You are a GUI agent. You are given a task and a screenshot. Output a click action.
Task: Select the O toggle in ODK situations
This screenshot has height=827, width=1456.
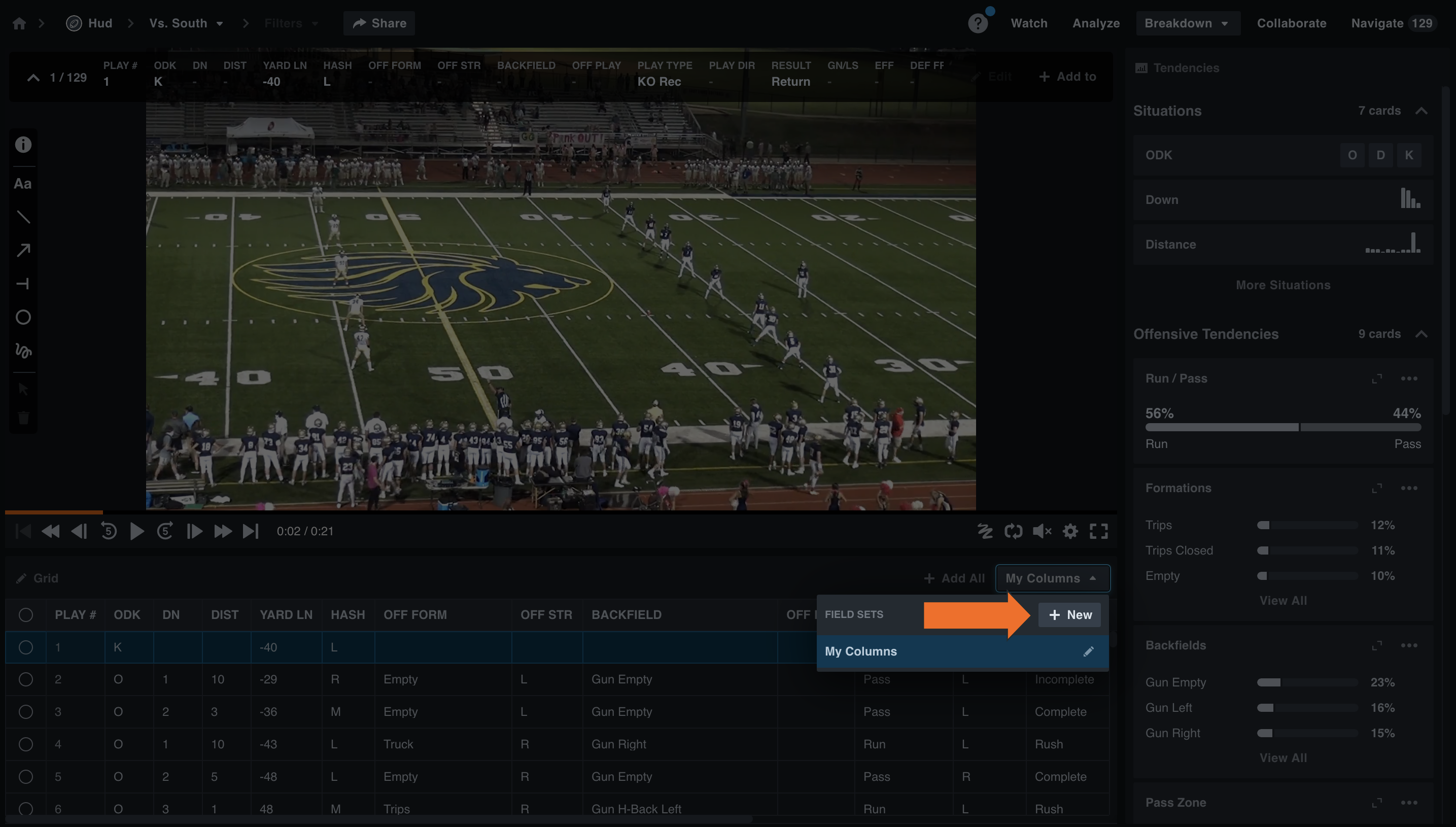[1352, 155]
